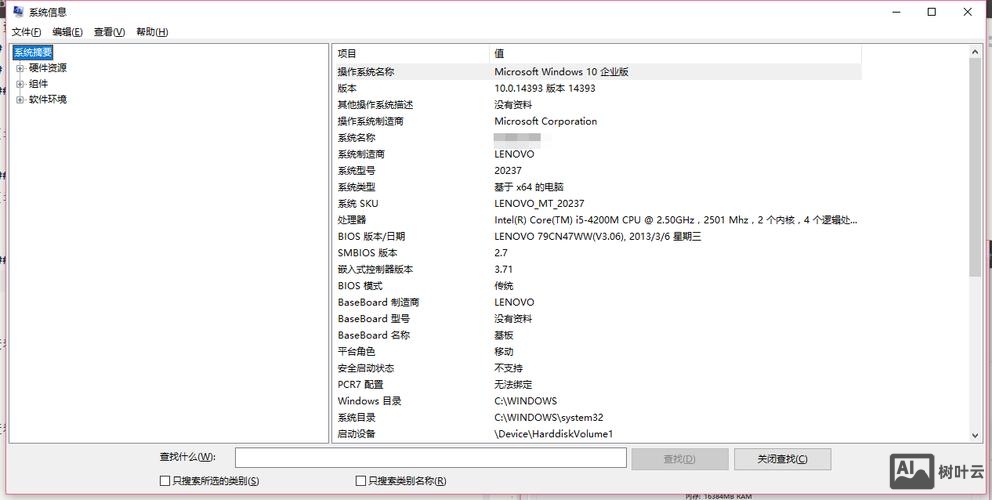The image size is (992, 500).
Task: Select the 处理器 row label
Action: click(x=352, y=220)
